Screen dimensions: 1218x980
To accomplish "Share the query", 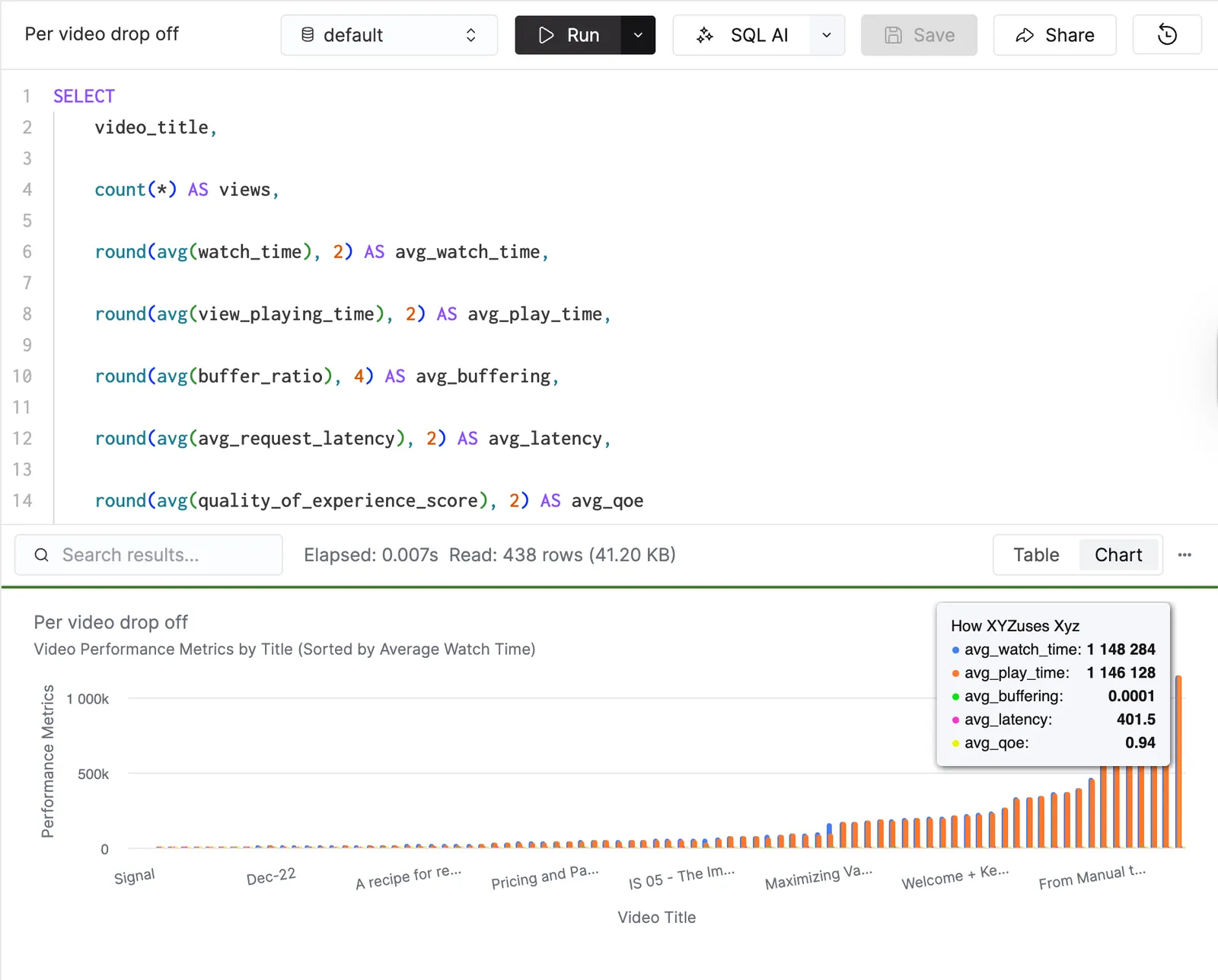I will point(1054,35).
